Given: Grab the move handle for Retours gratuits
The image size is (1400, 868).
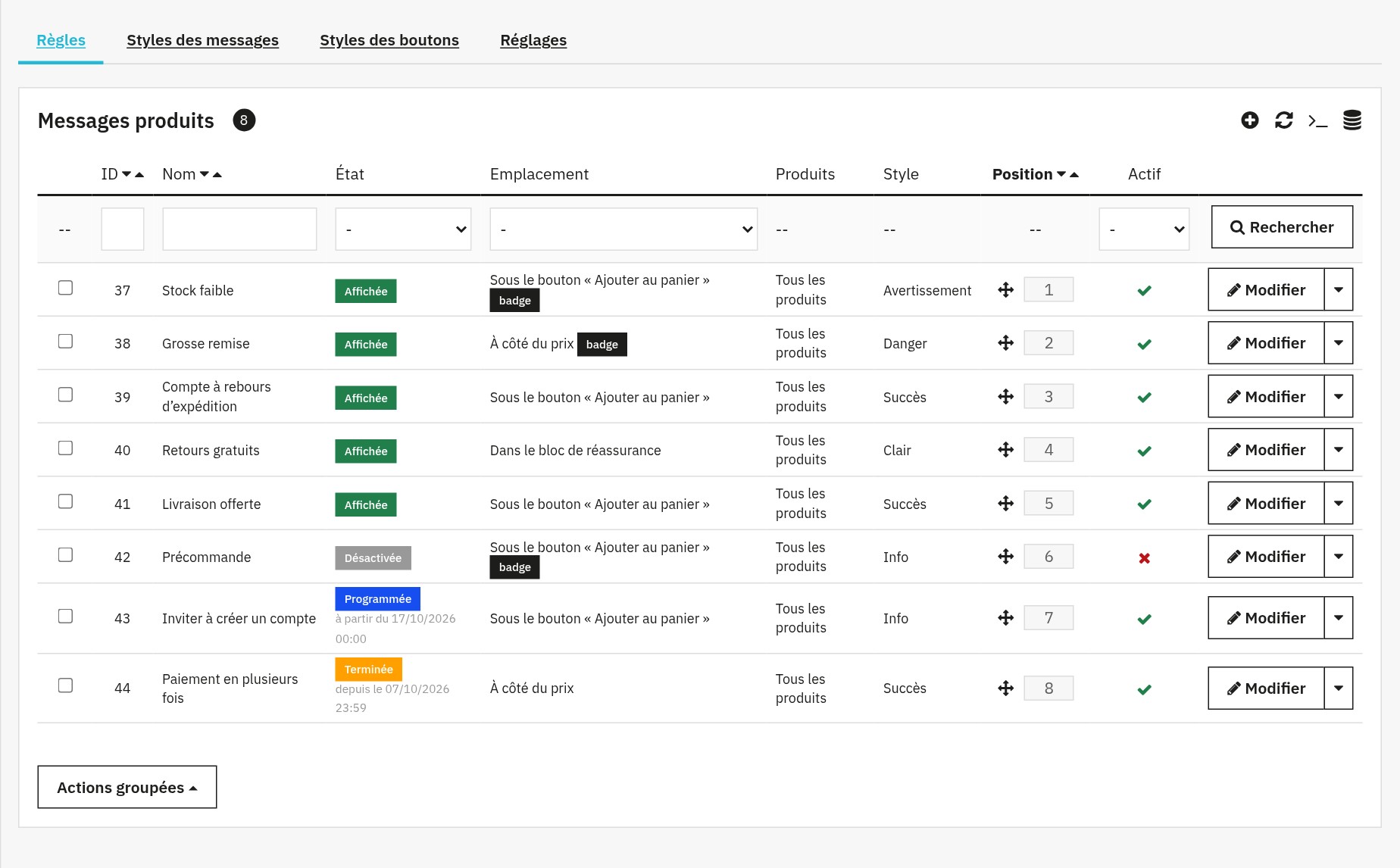Looking at the screenshot, I should pos(1006,450).
